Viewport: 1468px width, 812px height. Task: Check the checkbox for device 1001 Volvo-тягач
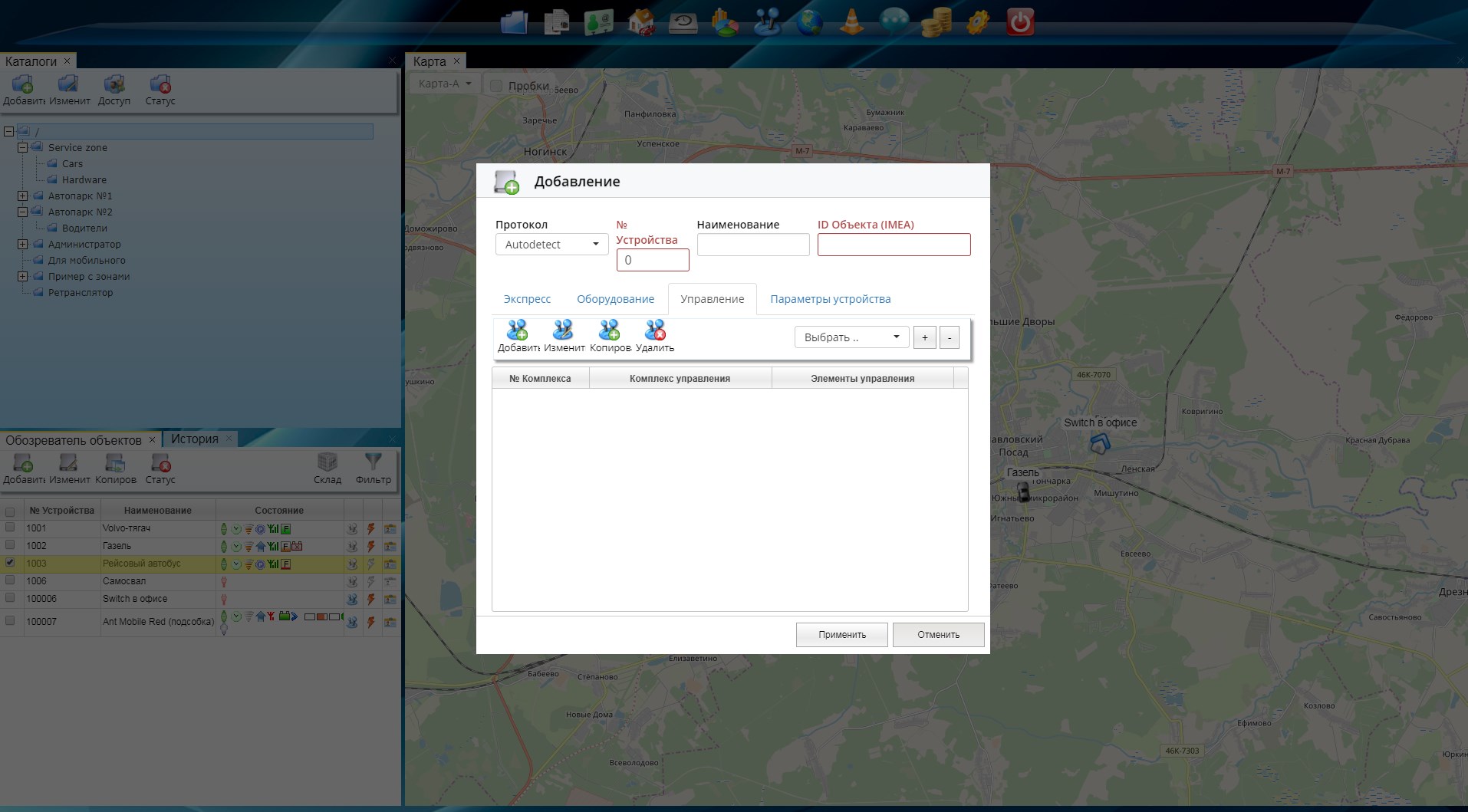(10, 528)
